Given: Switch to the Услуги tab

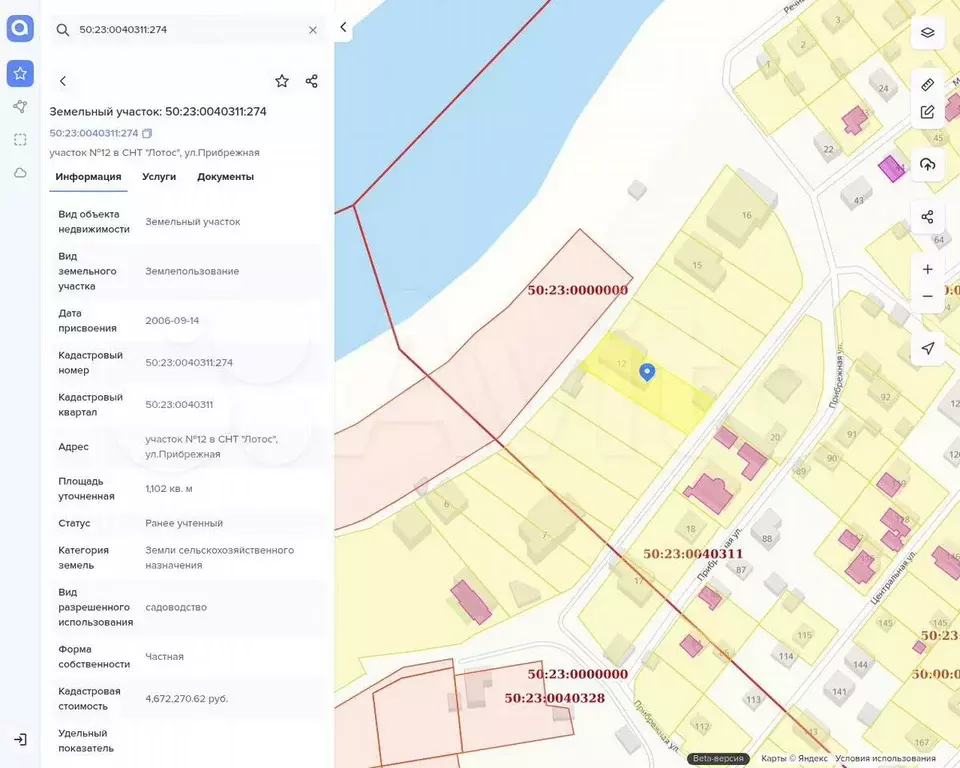Looking at the screenshot, I should coord(159,176).
